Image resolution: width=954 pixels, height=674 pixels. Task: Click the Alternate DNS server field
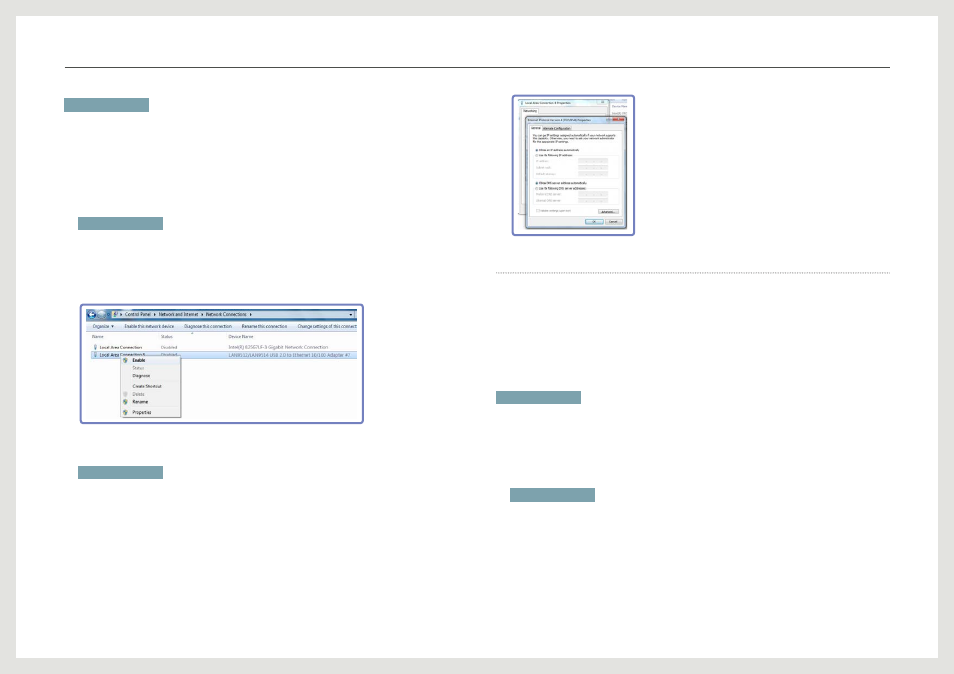(x=593, y=200)
